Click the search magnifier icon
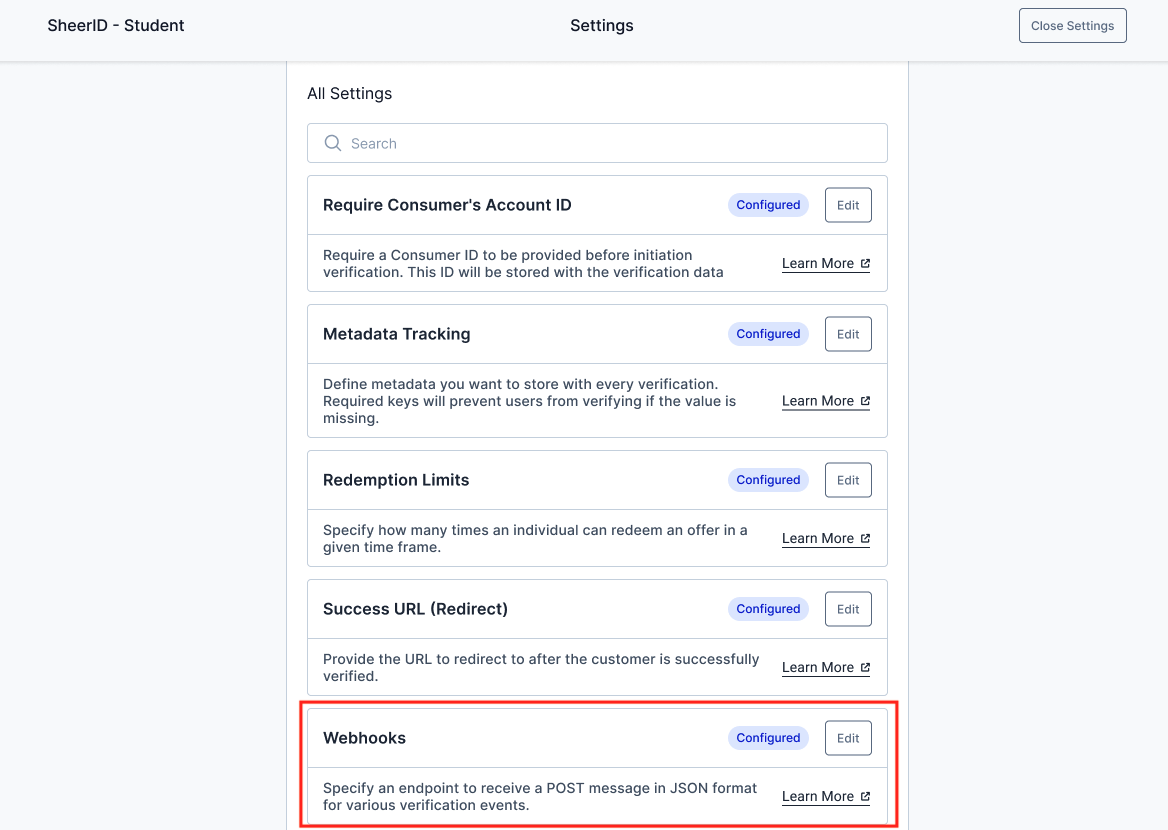Screen dimensions: 1168x830 coord(333,144)
